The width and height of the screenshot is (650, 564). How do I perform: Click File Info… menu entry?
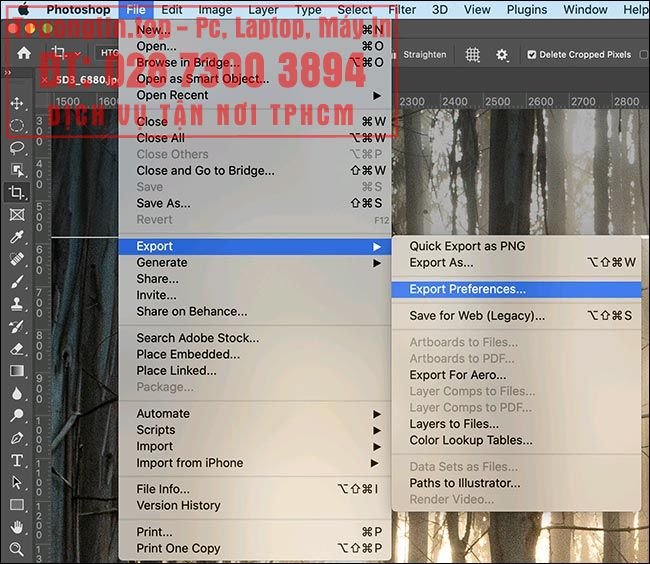pyautogui.click(x=255, y=489)
